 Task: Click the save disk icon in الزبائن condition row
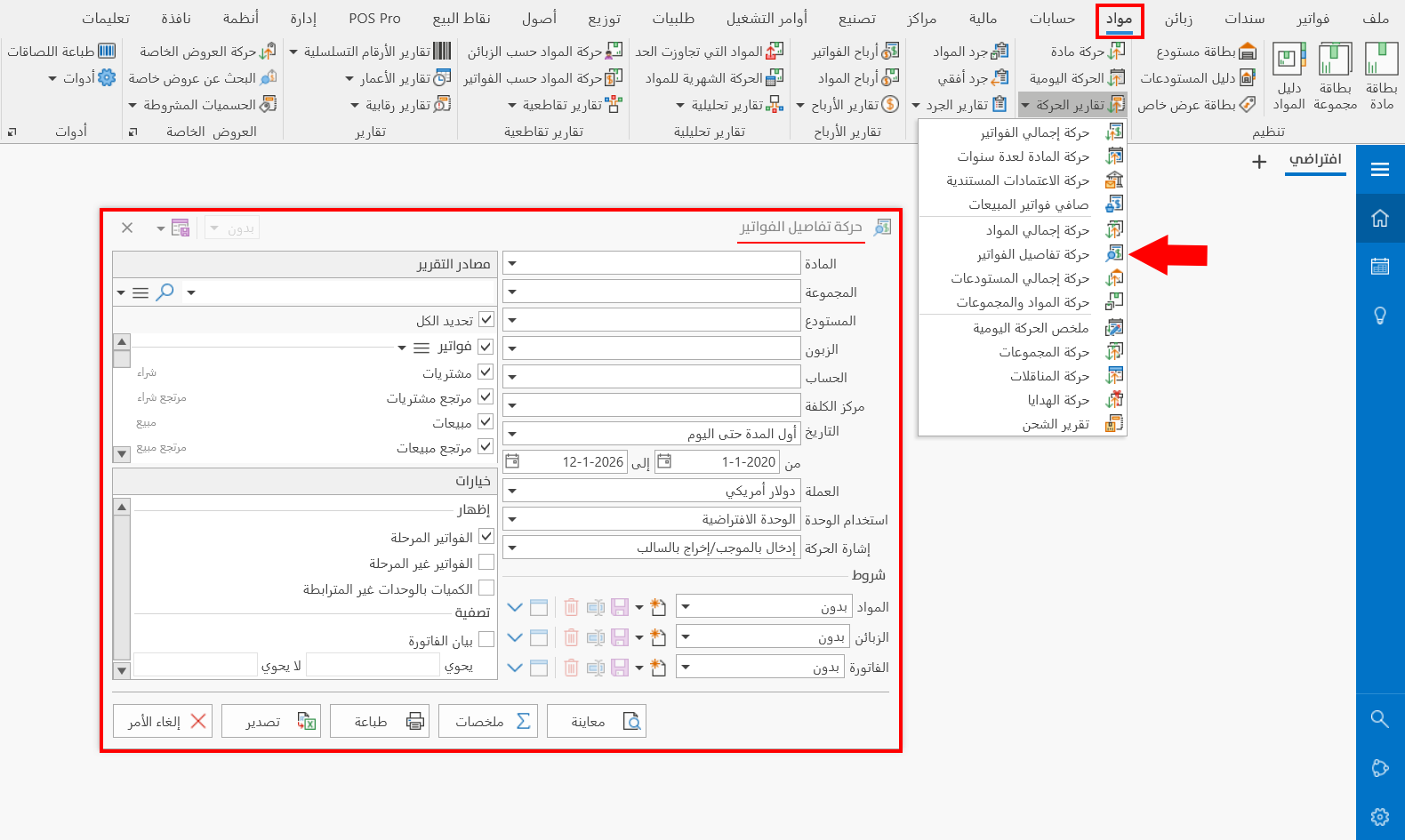tap(620, 637)
